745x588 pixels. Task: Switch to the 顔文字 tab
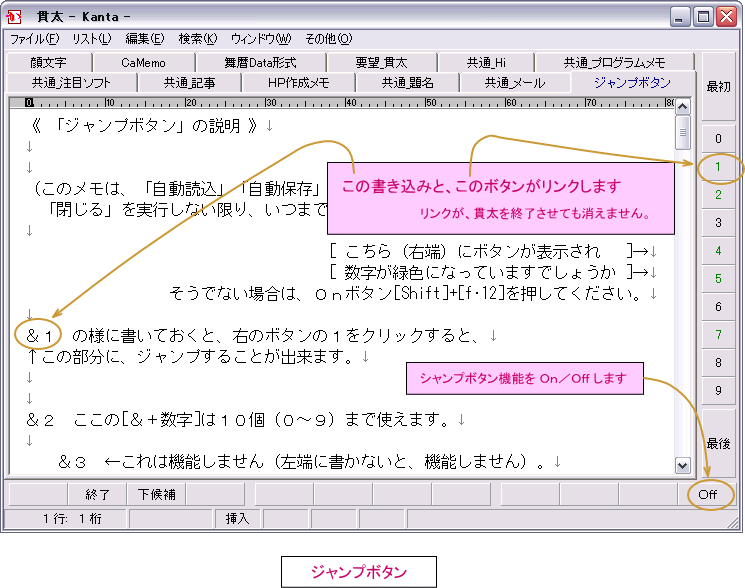48,62
